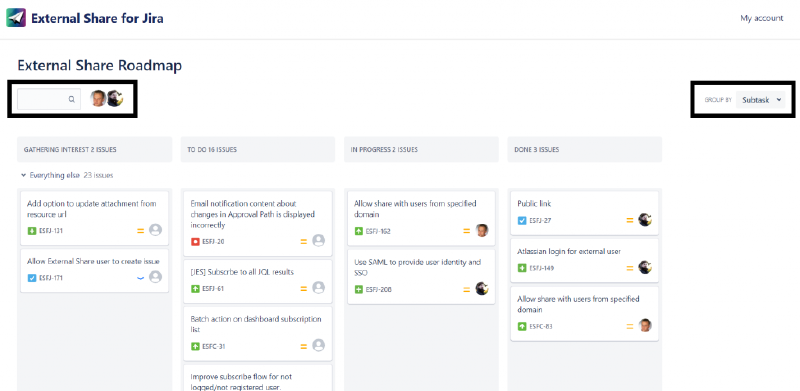800x391 pixels.
Task: Click the ESFJ-61 issue key
Action: pos(213,288)
